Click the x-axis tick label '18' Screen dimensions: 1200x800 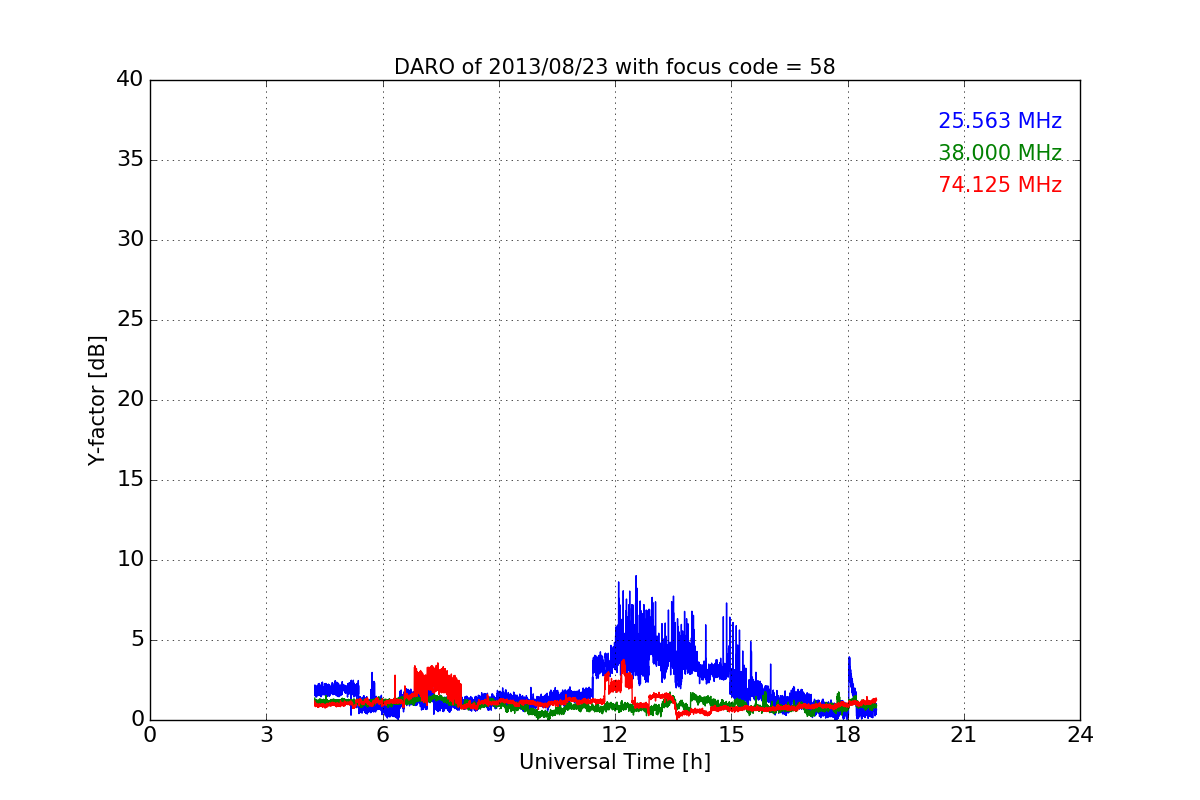(x=848, y=735)
